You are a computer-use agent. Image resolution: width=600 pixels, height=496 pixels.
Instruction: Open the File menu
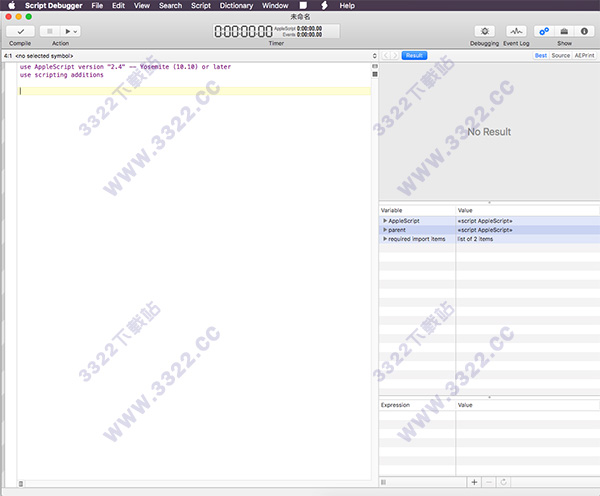coord(97,6)
